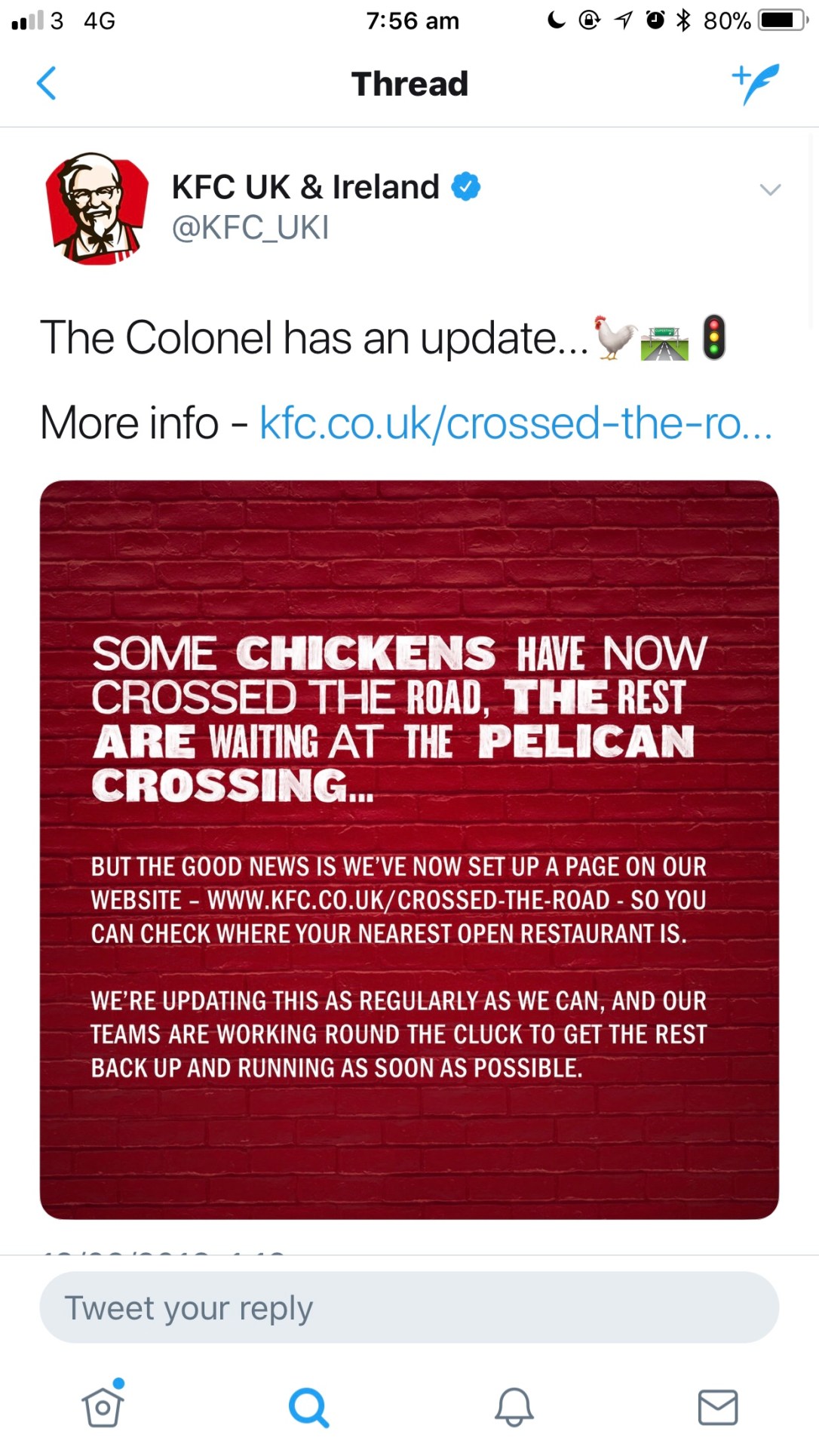The image size is (819, 1456).
Task: Enlarge the red KFC announcement image
Action: click(x=409, y=849)
